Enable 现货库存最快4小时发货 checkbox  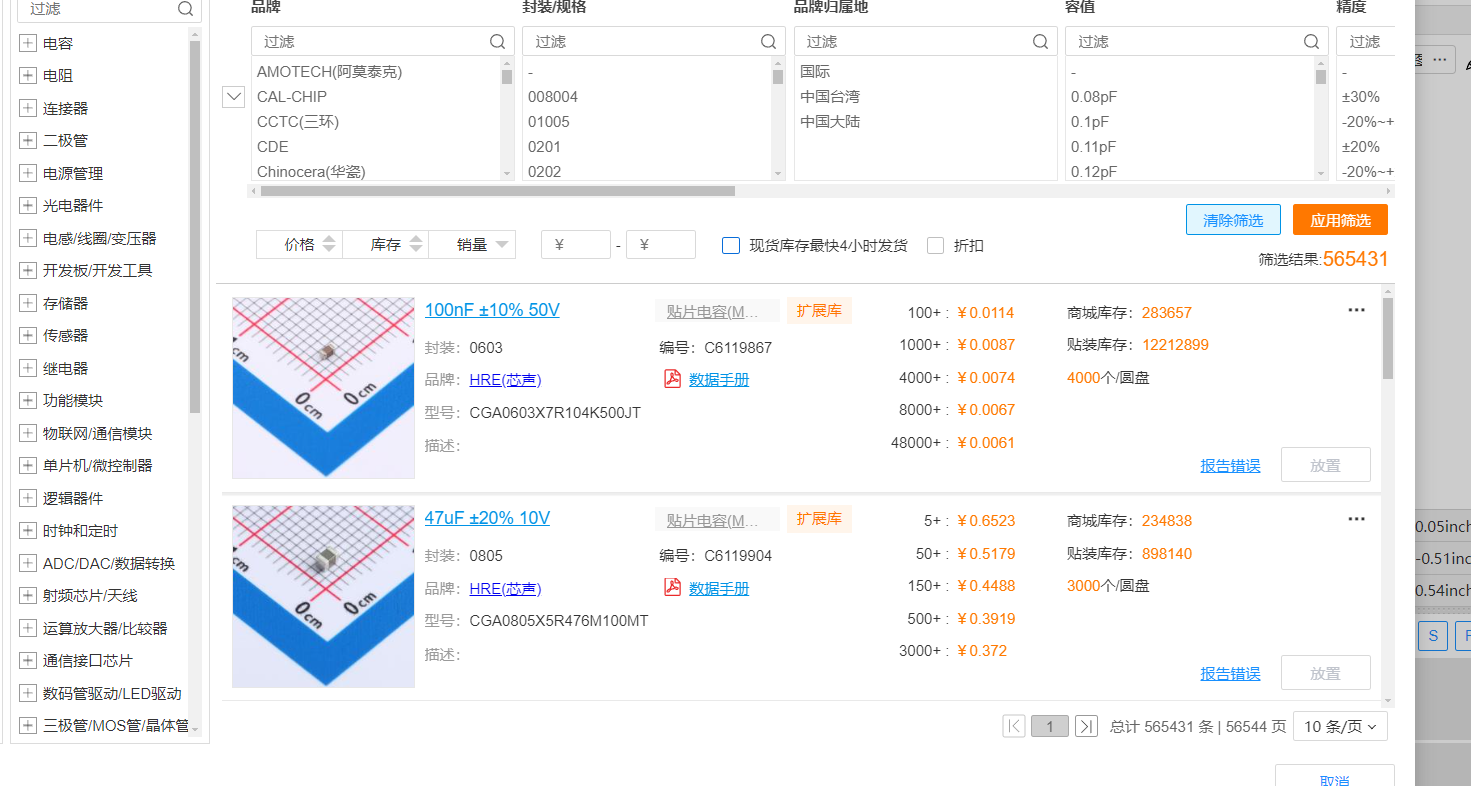coord(731,245)
